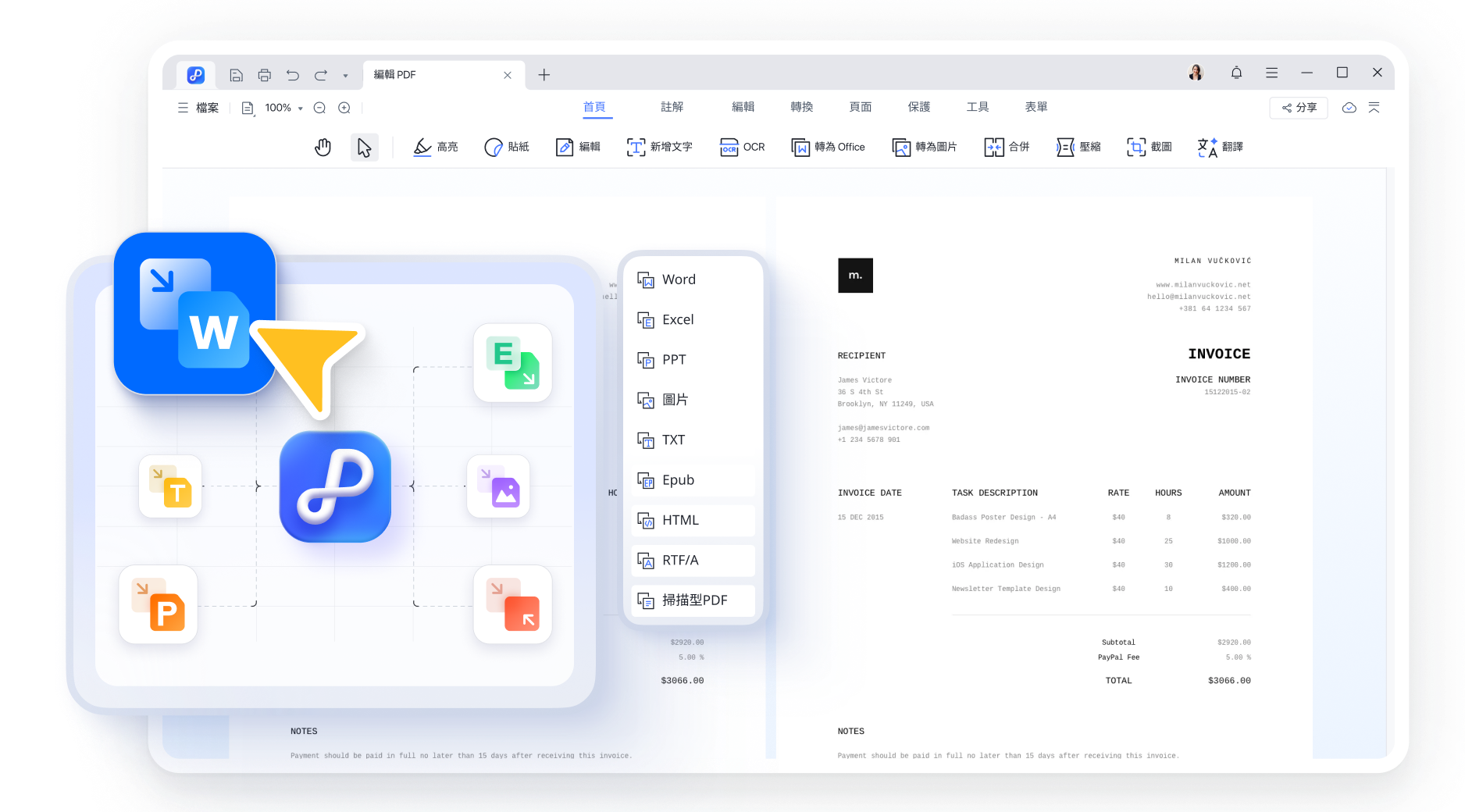This screenshot has width=1465, height=812.
Task: Open the hamburger menu in title bar
Action: tap(1271, 73)
